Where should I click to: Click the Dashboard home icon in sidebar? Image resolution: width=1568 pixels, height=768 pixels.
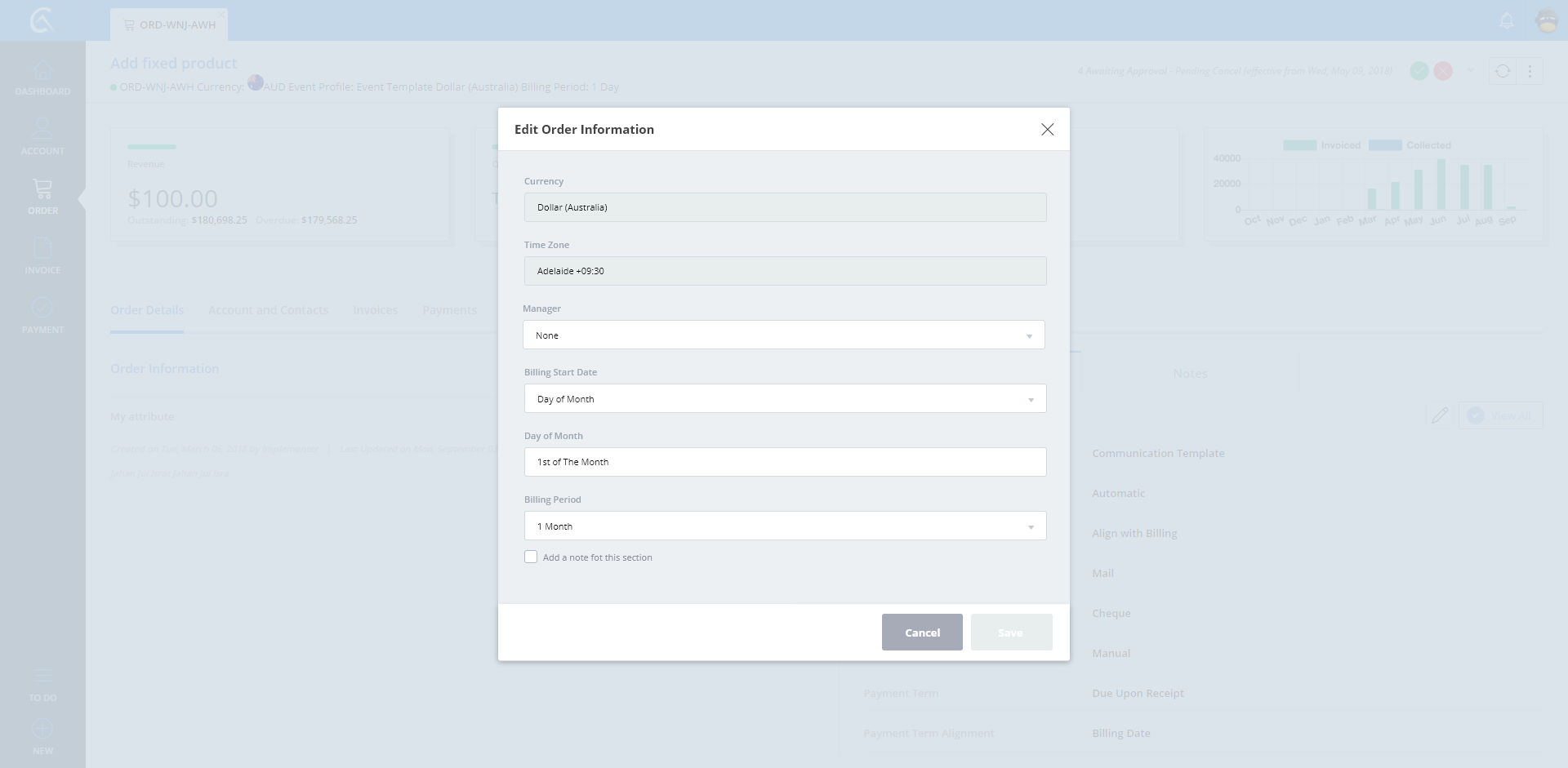pyautogui.click(x=42, y=71)
